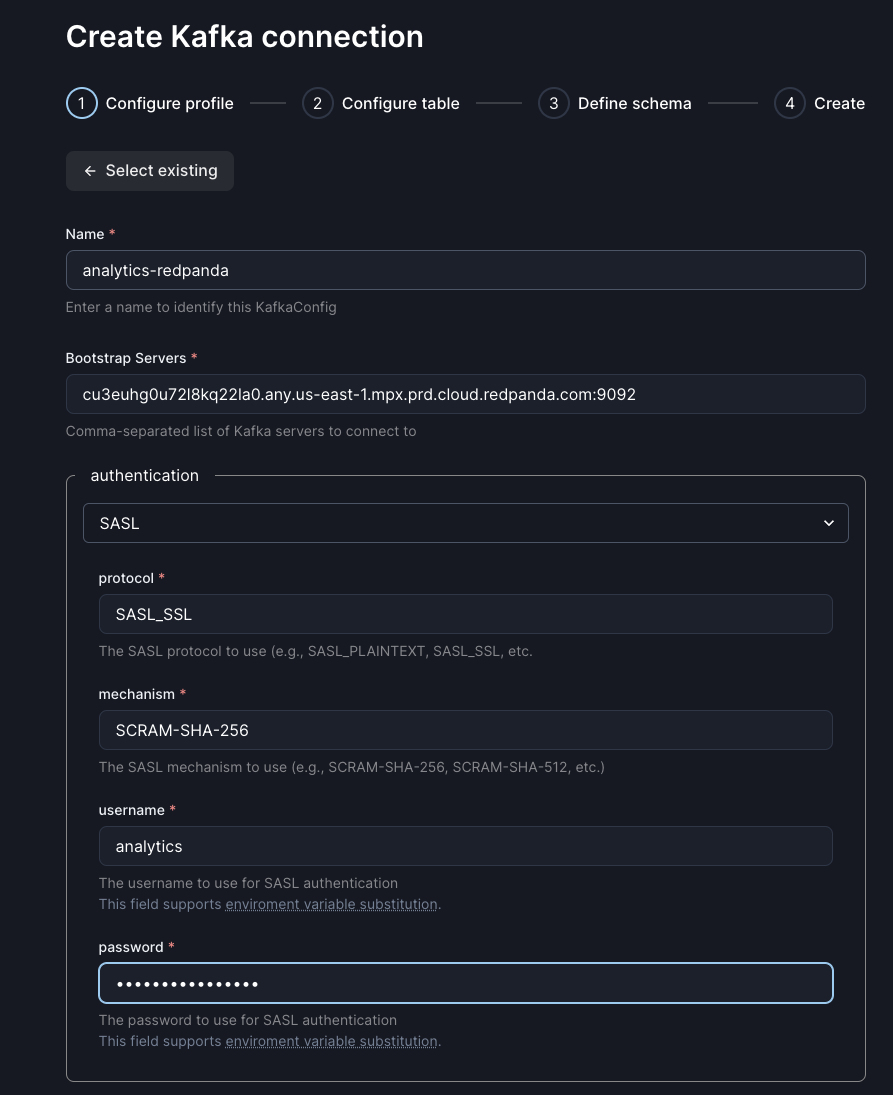
Task: Open password environment variable substitution link
Action: pyautogui.click(x=331, y=1041)
